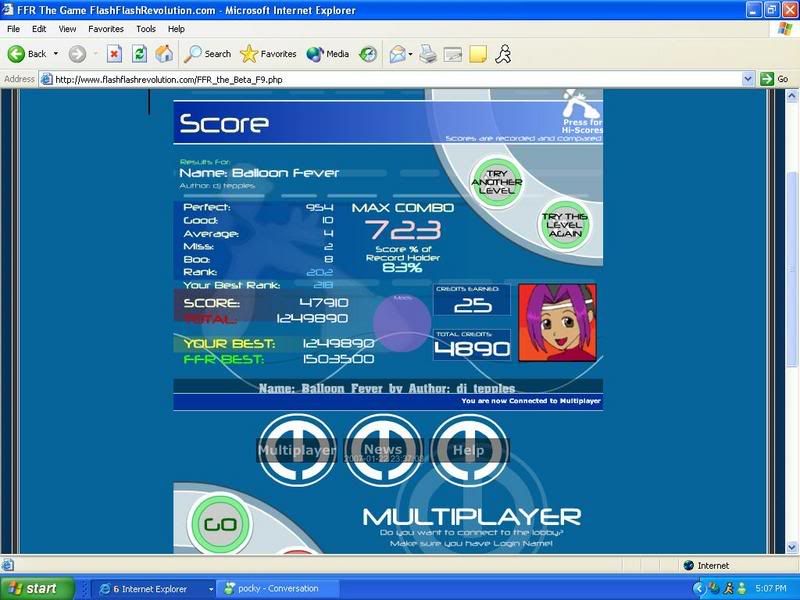Viewport: 800px width, 600px height.
Task: Click the News round button
Action: click(x=383, y=450)
